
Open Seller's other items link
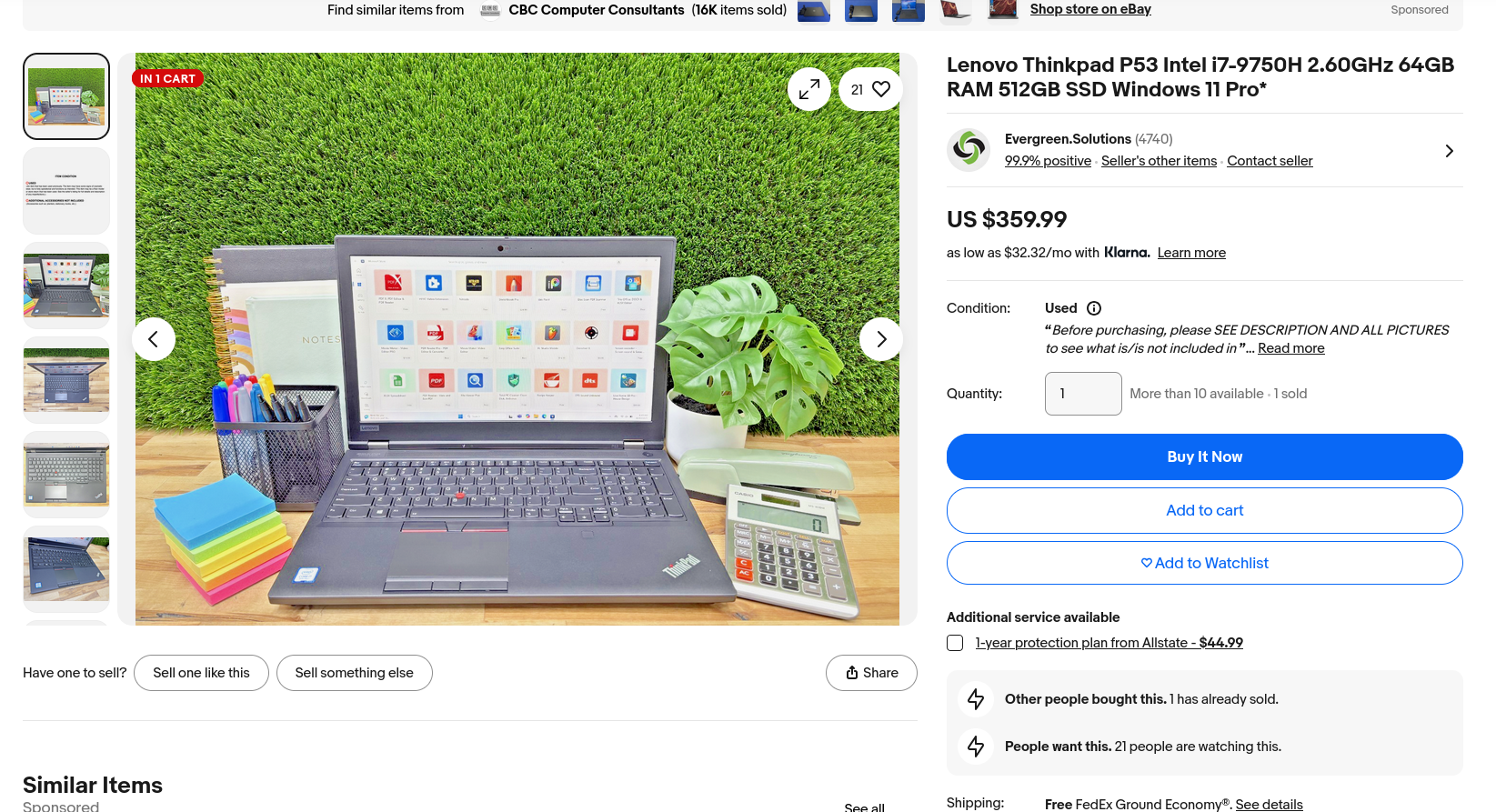(x=1159, y=161)
